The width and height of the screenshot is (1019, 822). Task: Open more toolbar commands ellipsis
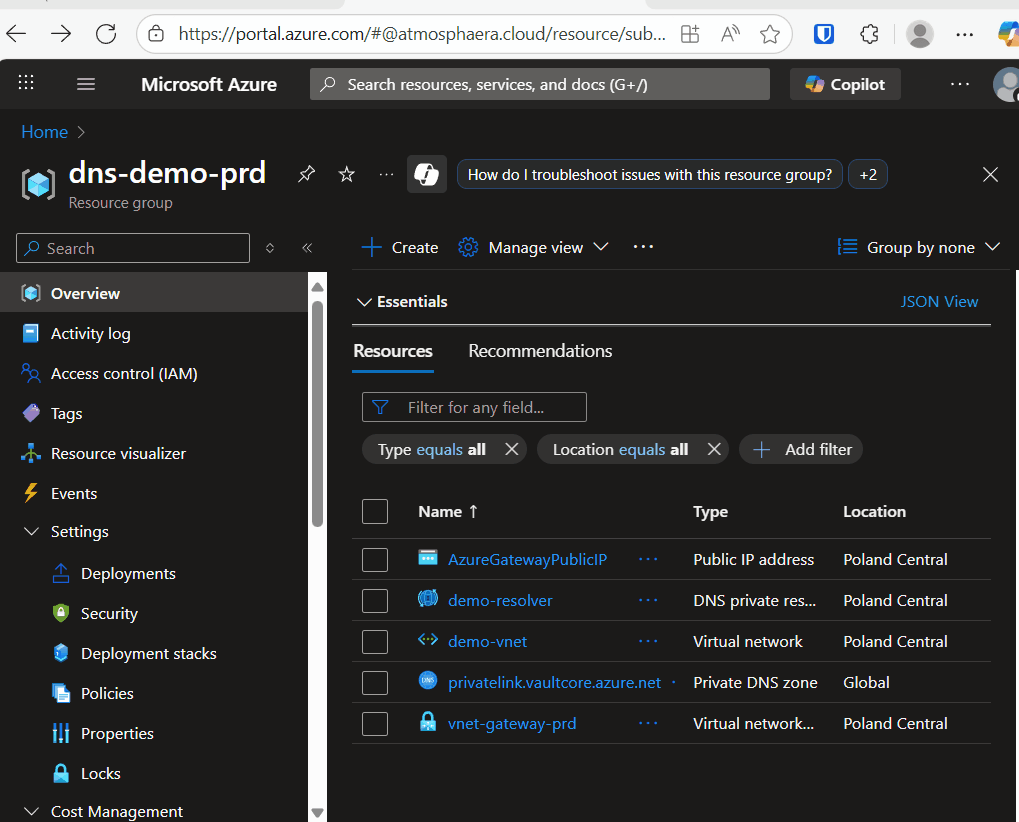point(643,247)
